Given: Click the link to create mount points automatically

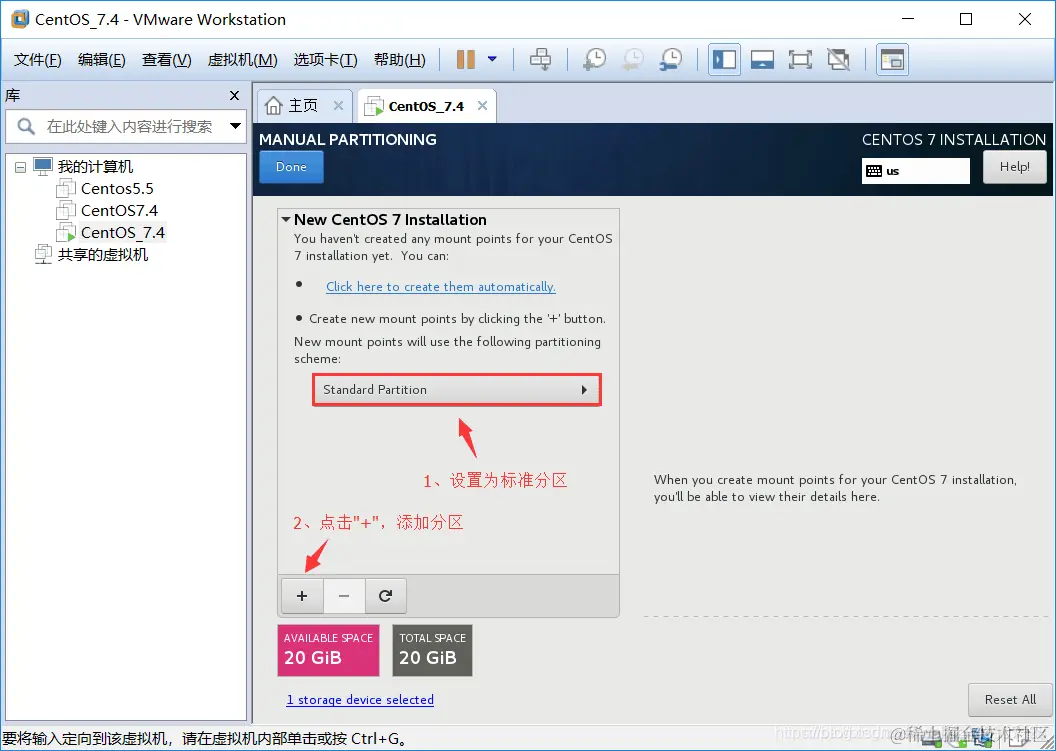Looking at the screenshot, I should (440, 287).
